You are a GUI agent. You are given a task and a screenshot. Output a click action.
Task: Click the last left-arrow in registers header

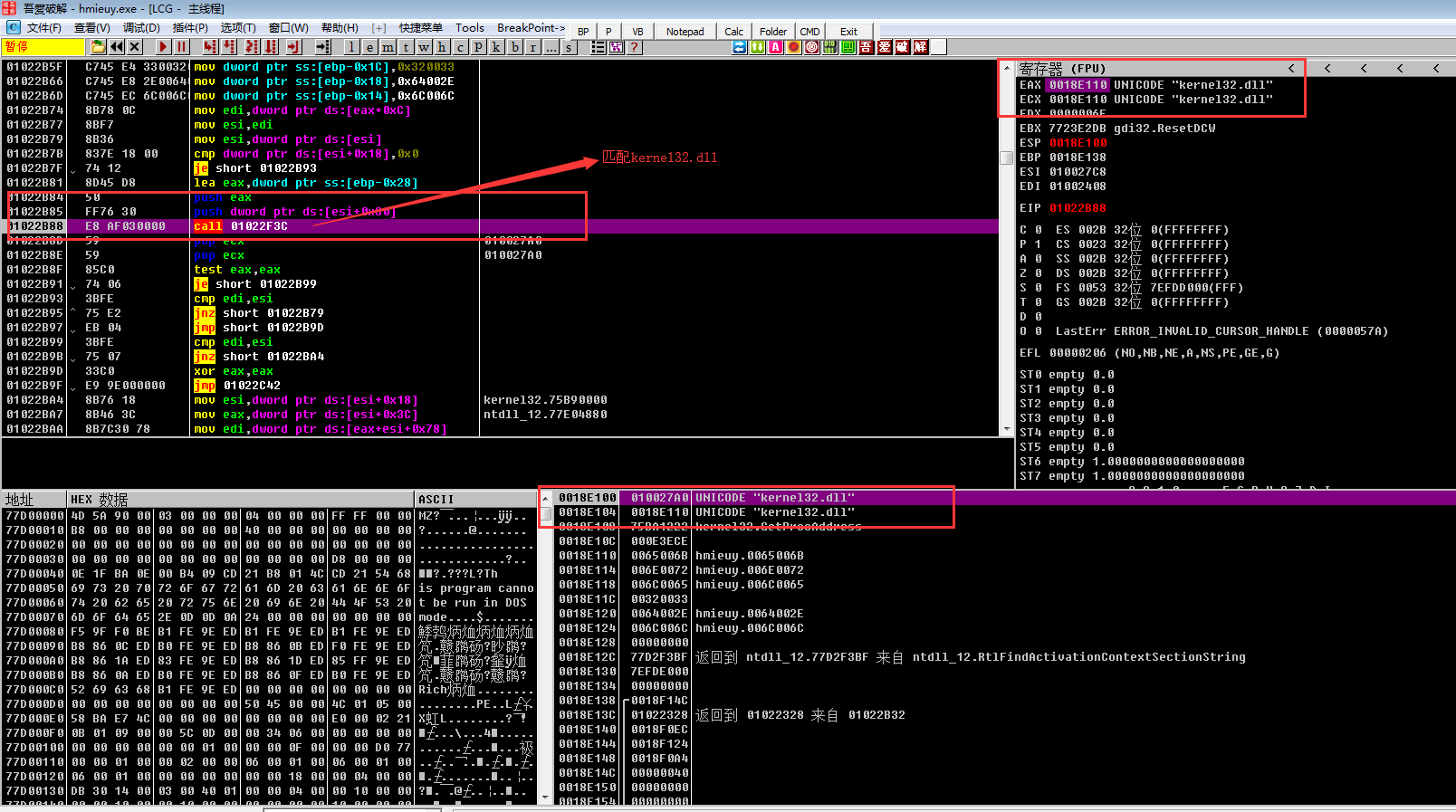tap(1436, 68)
